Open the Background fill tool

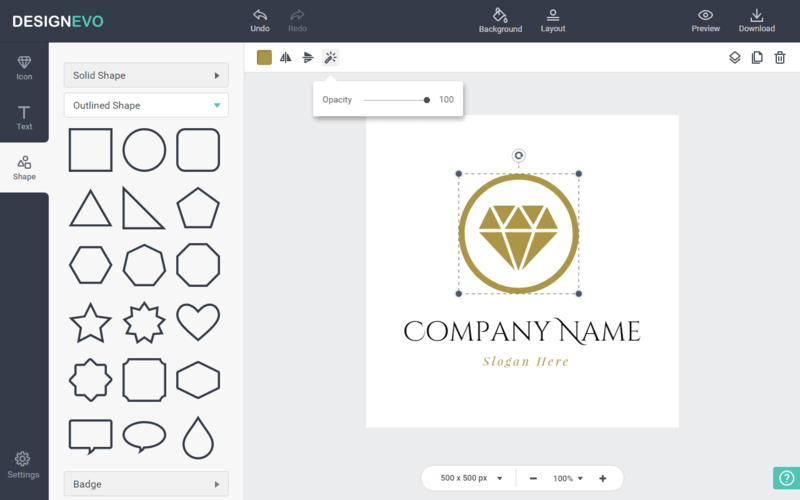(500, 15)
